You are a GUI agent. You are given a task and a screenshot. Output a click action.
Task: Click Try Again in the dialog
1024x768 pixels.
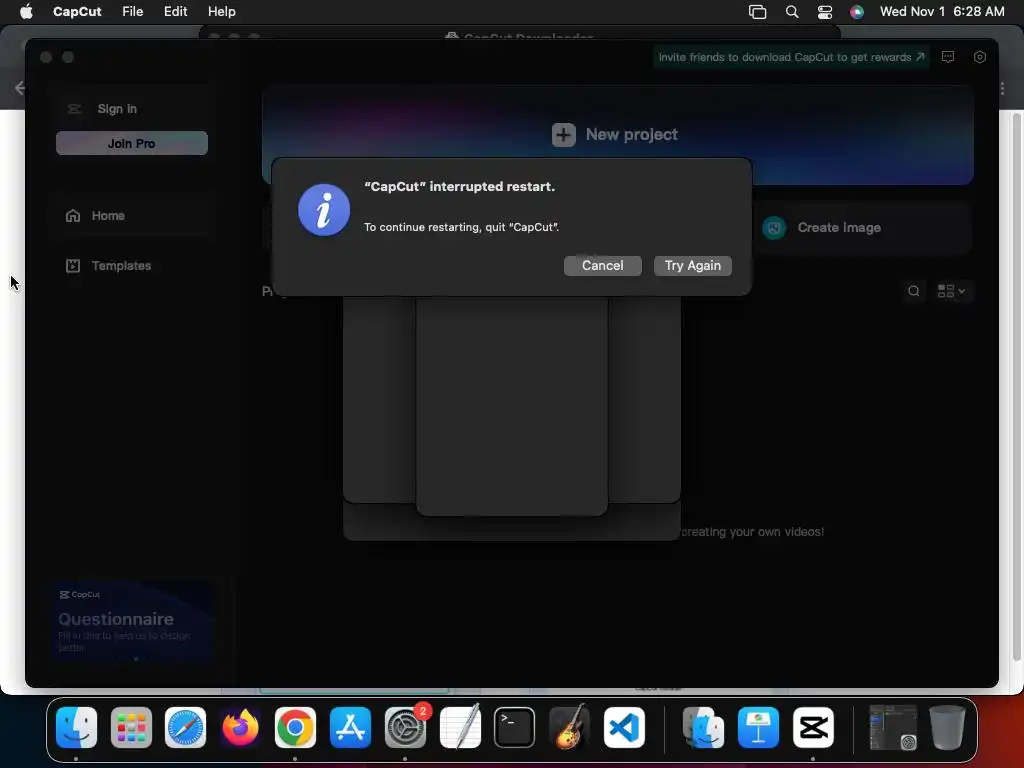coord(692,265)
